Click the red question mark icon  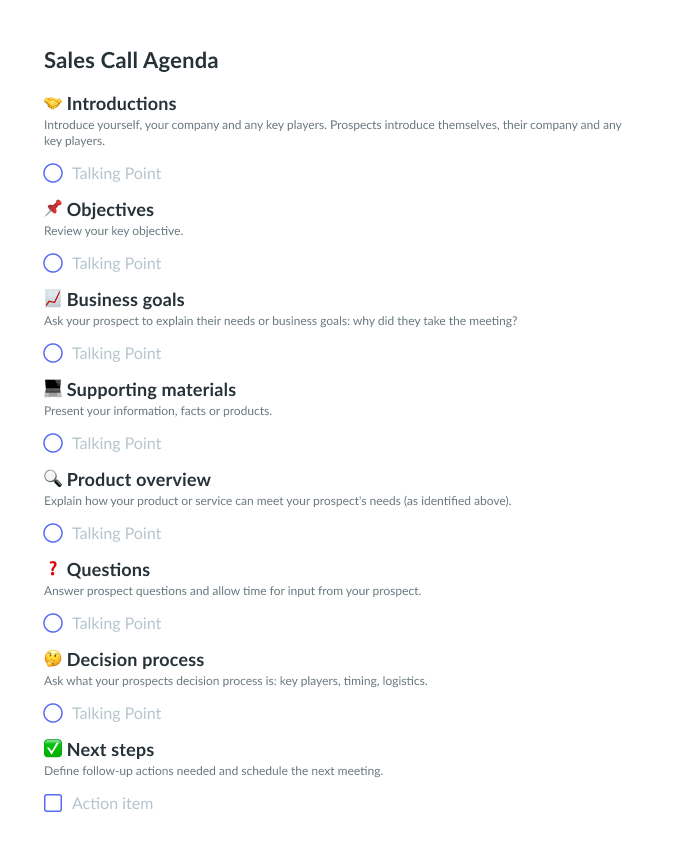point(53,568)
